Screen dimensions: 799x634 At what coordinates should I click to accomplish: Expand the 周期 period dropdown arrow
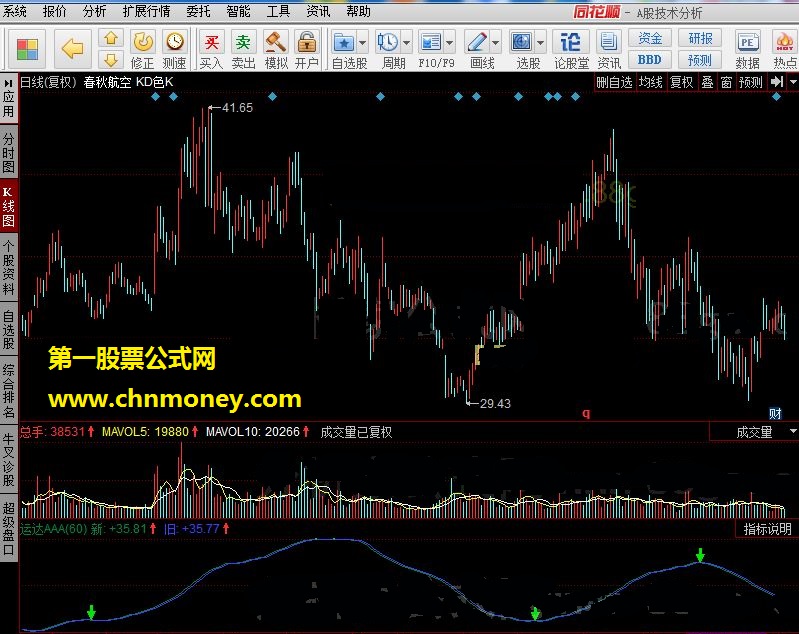[406, 43]
